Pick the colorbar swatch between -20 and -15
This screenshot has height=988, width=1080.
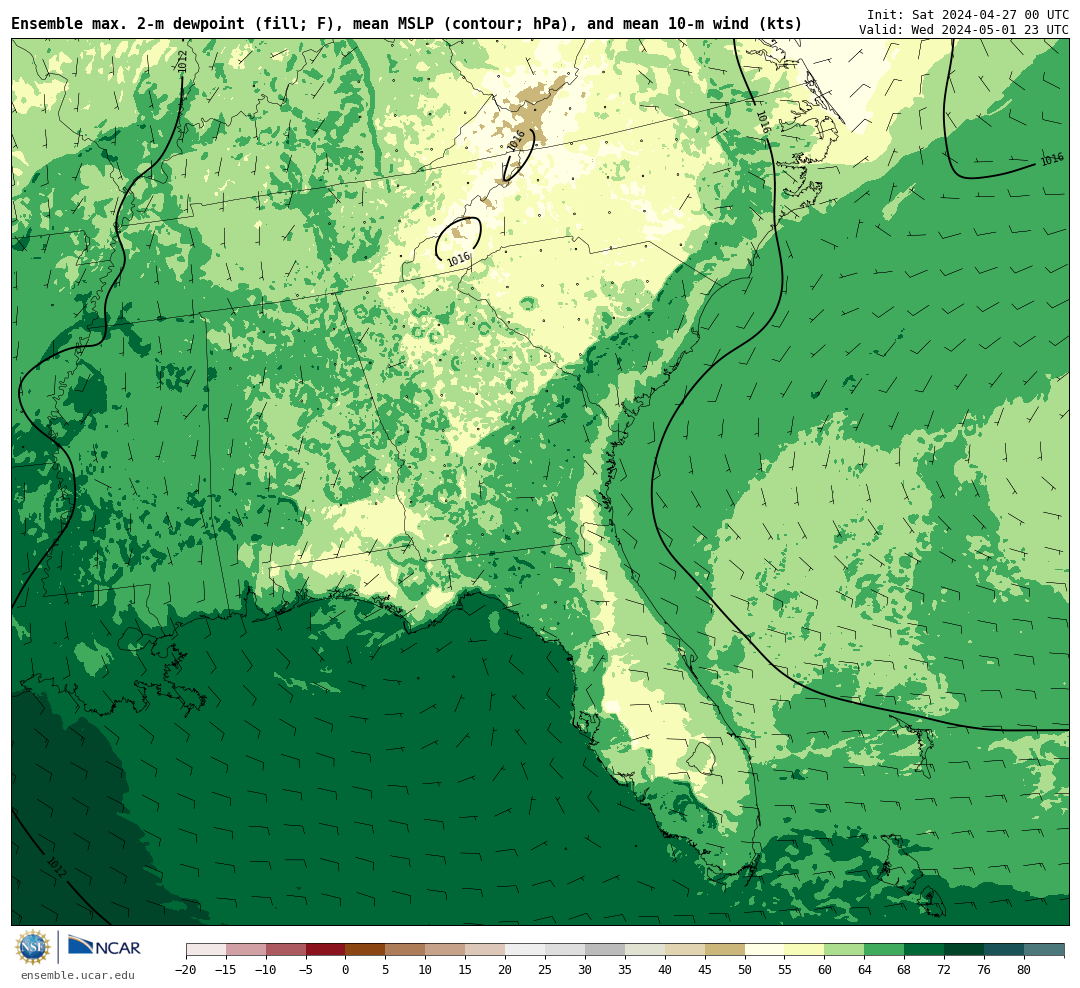[x=206, y=950]
